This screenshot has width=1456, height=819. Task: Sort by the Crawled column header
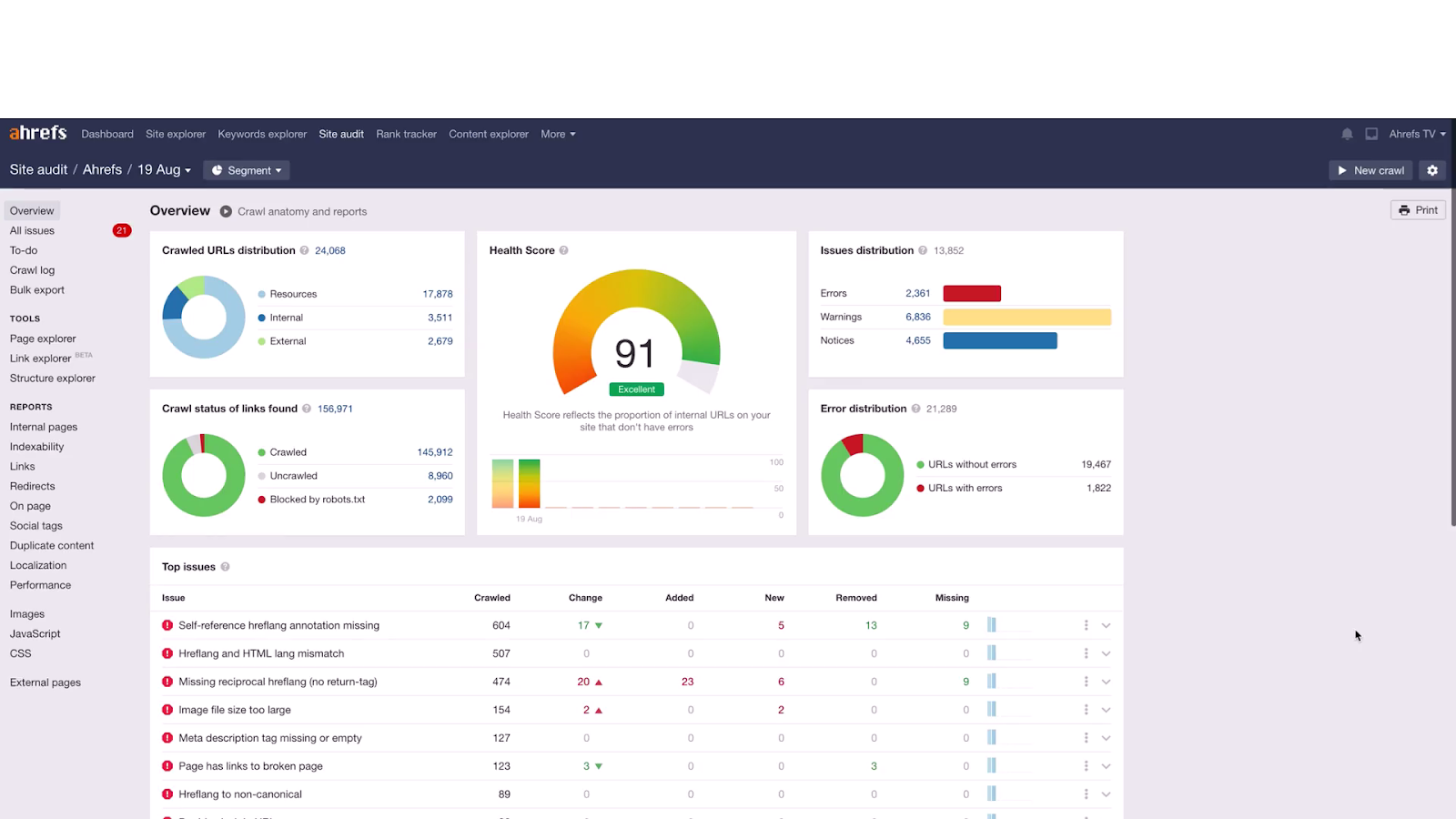(492, 598)
